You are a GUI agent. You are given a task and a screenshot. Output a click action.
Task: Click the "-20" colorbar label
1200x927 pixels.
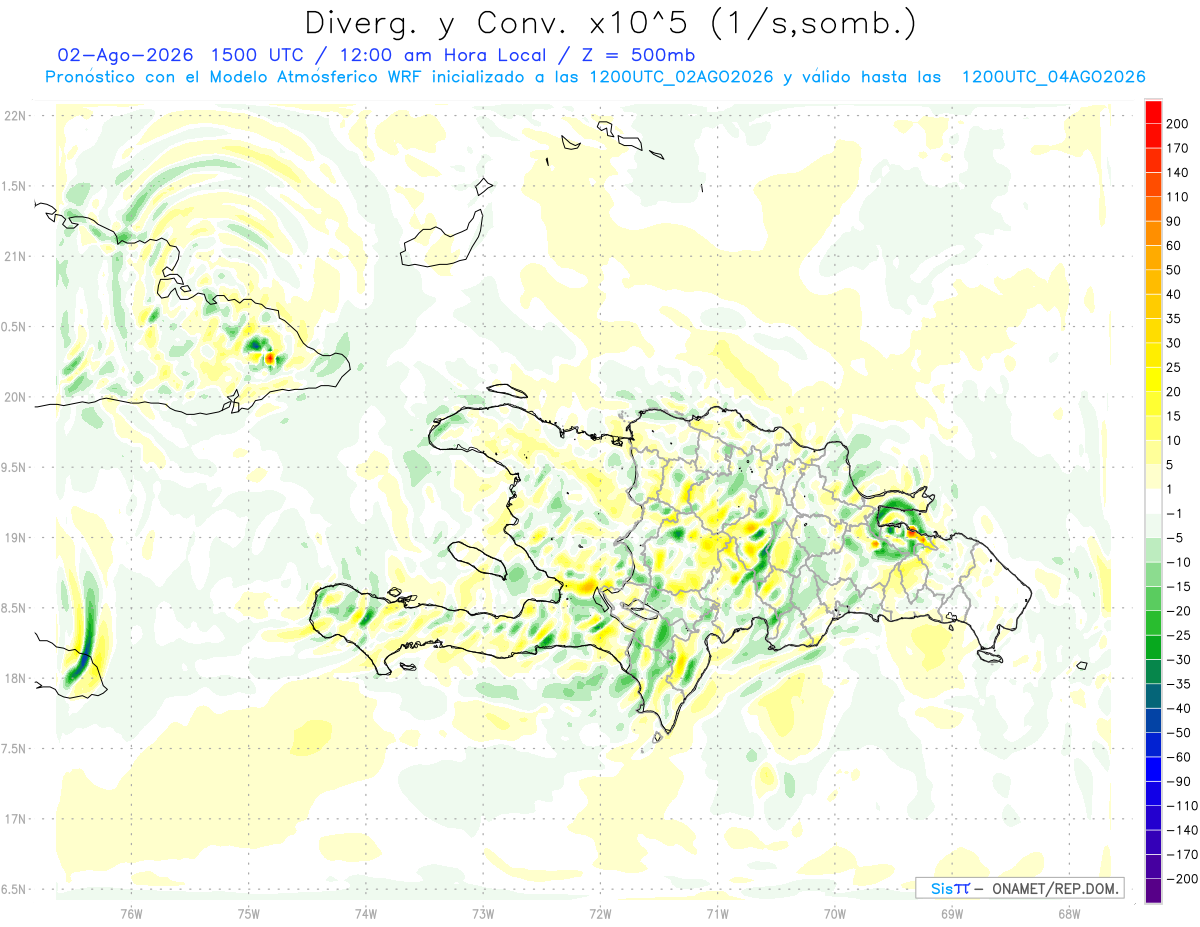1178,611
